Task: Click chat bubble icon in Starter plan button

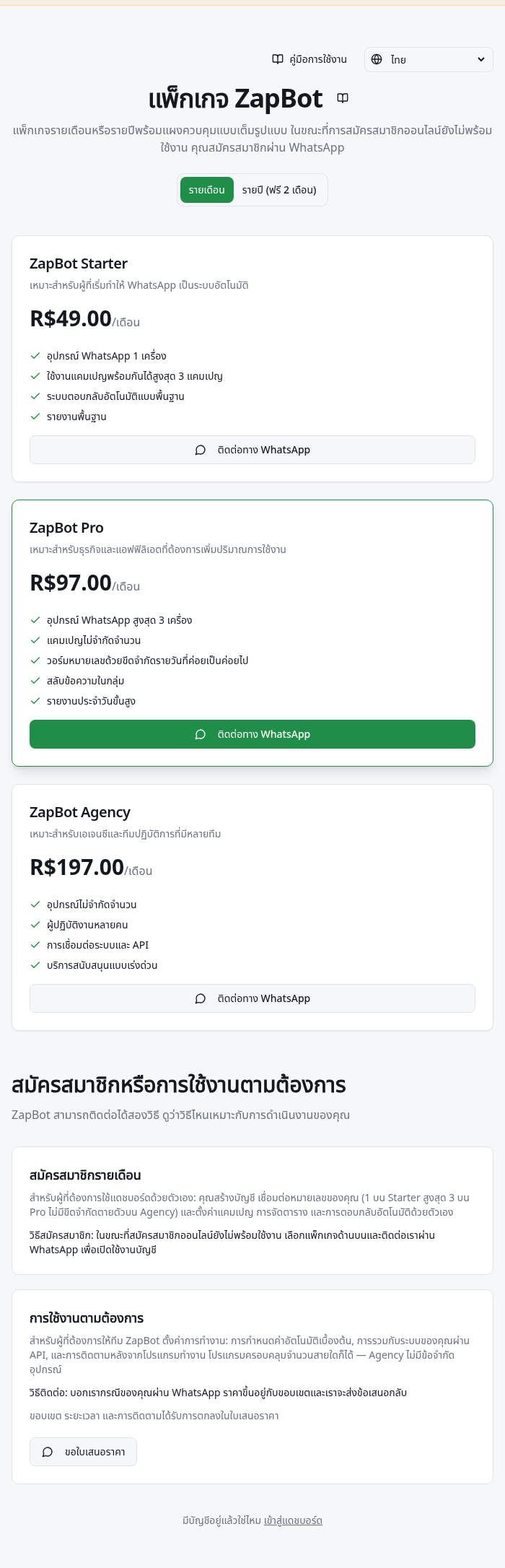Action: 201,450
